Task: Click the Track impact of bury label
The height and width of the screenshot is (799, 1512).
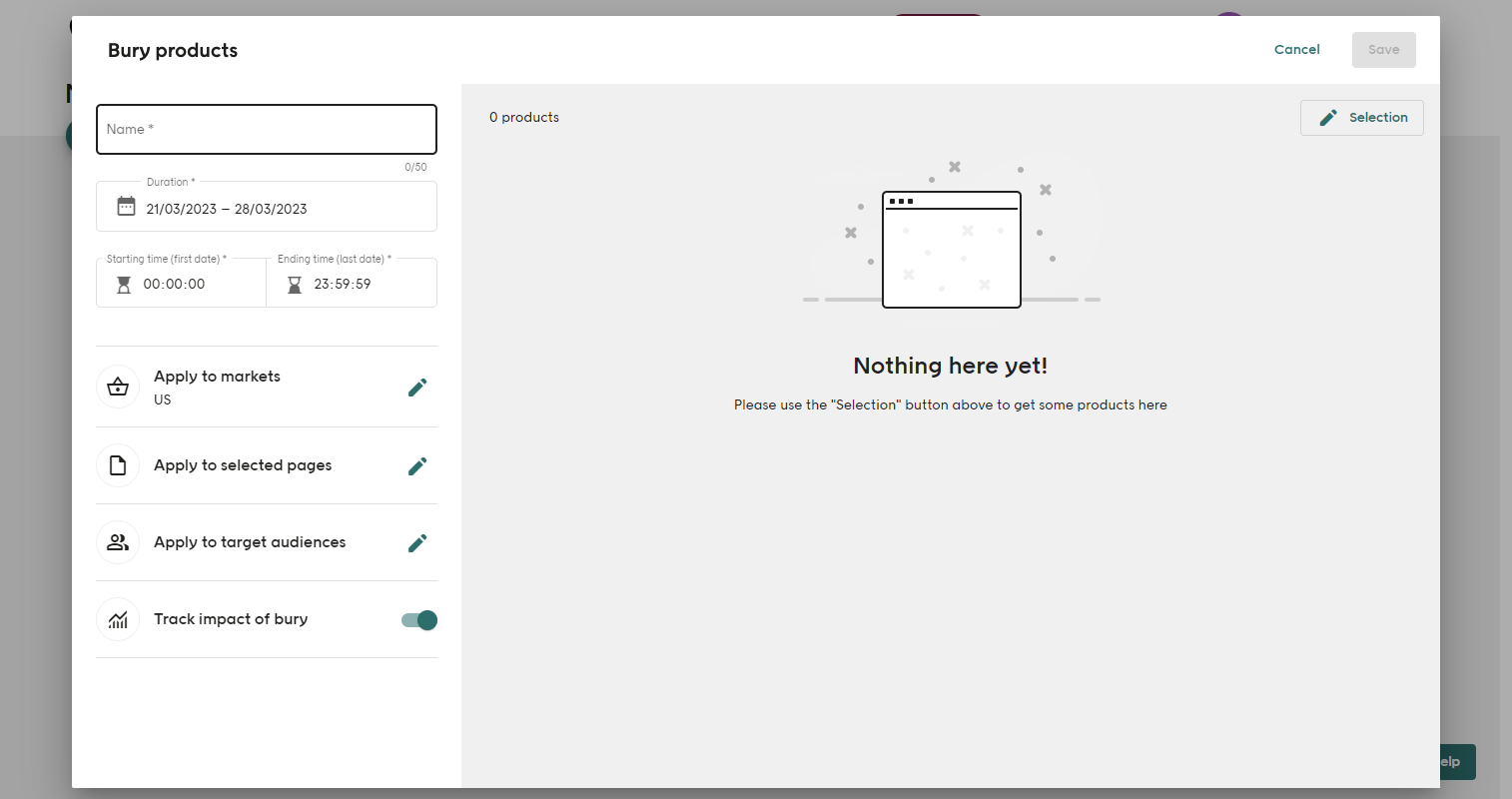Action: [x=231, y=619]
